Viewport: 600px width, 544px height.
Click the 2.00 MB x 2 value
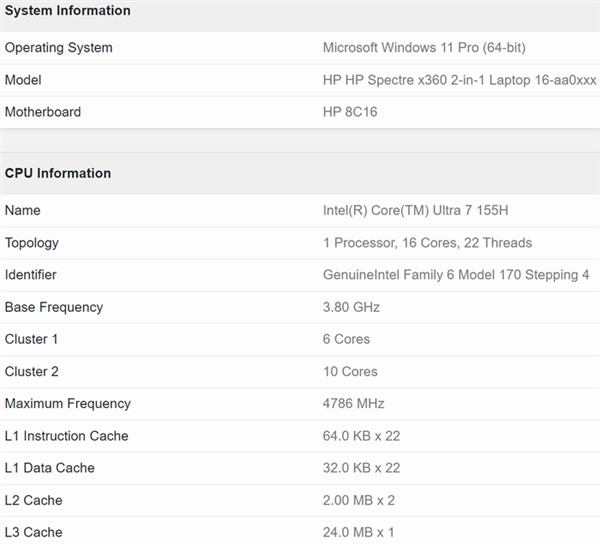(x=362, y=500)
